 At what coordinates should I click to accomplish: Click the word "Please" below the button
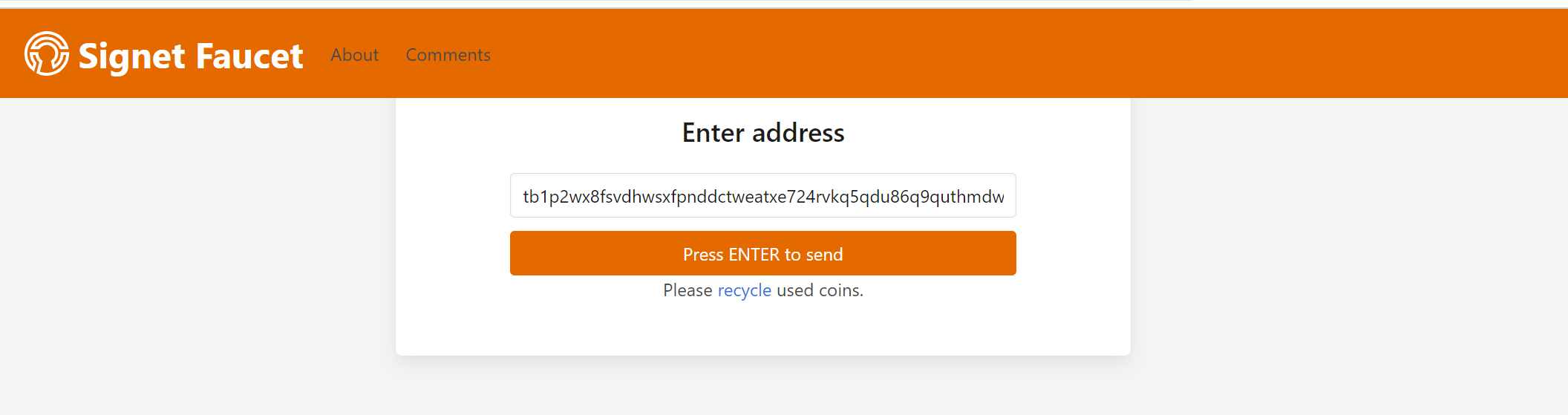coord(687,290)
